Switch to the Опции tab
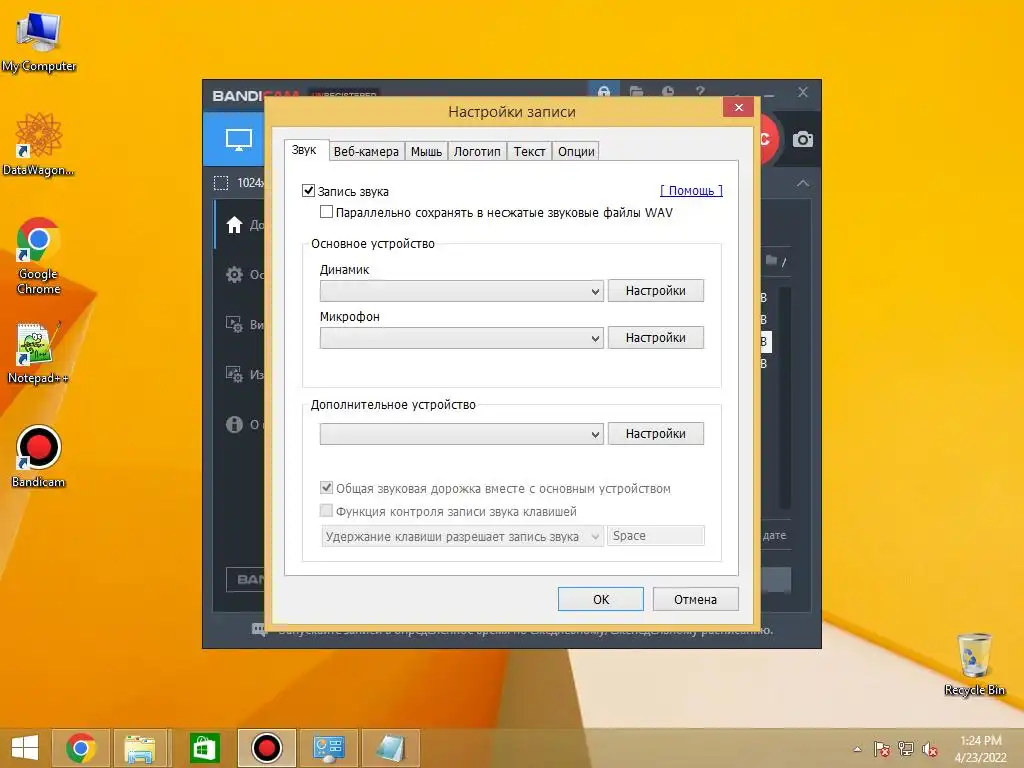The height and width of the screenshot is (768, 1024). [x=576, y=152]
